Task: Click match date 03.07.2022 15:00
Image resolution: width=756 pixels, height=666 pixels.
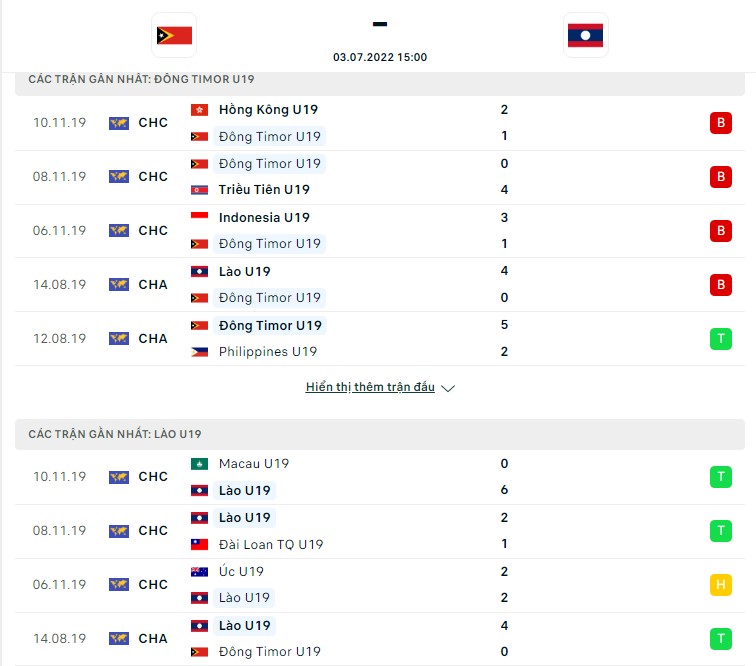Action: coord(380,57)
